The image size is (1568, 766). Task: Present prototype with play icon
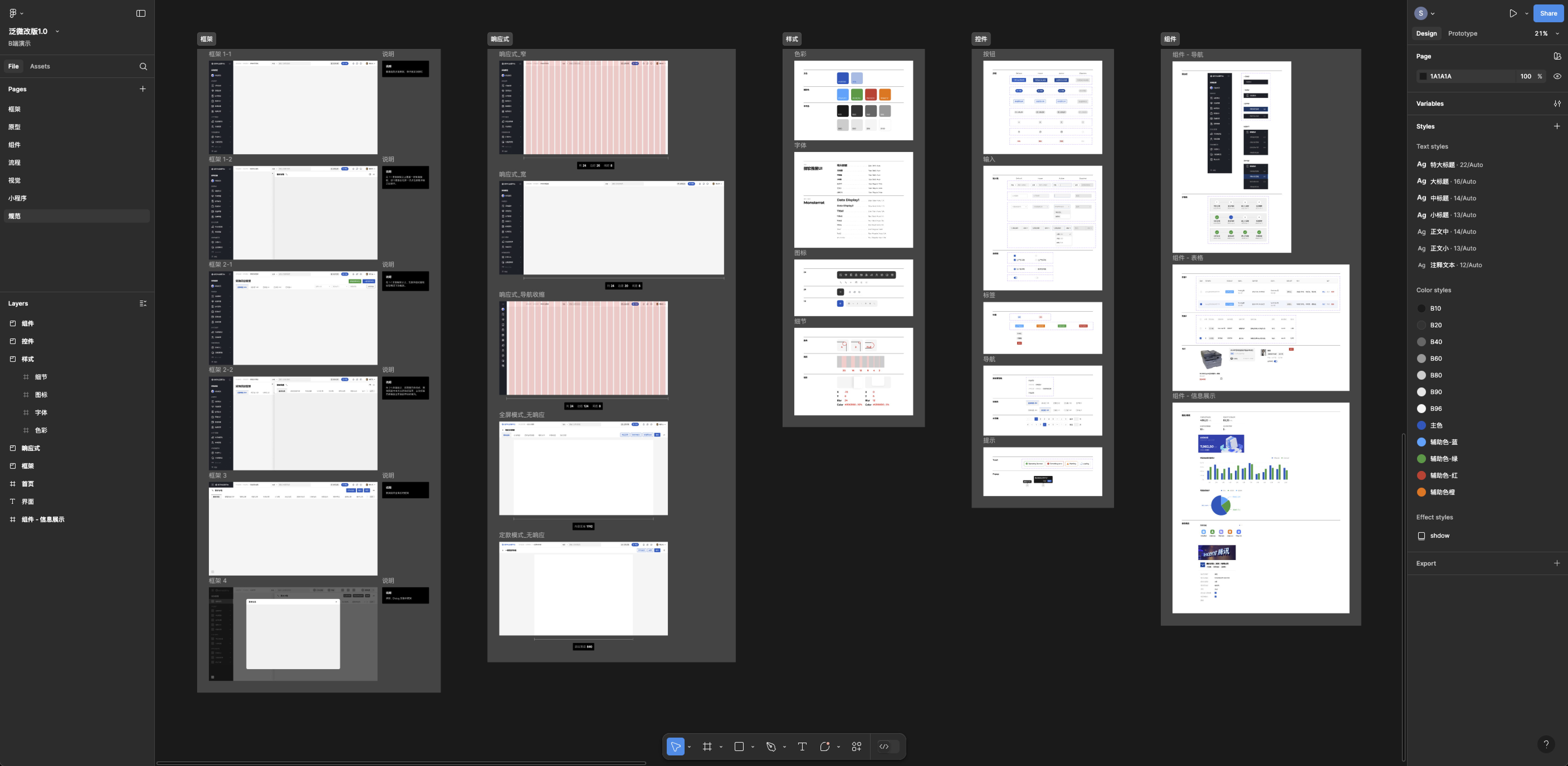pos(1513,13)
